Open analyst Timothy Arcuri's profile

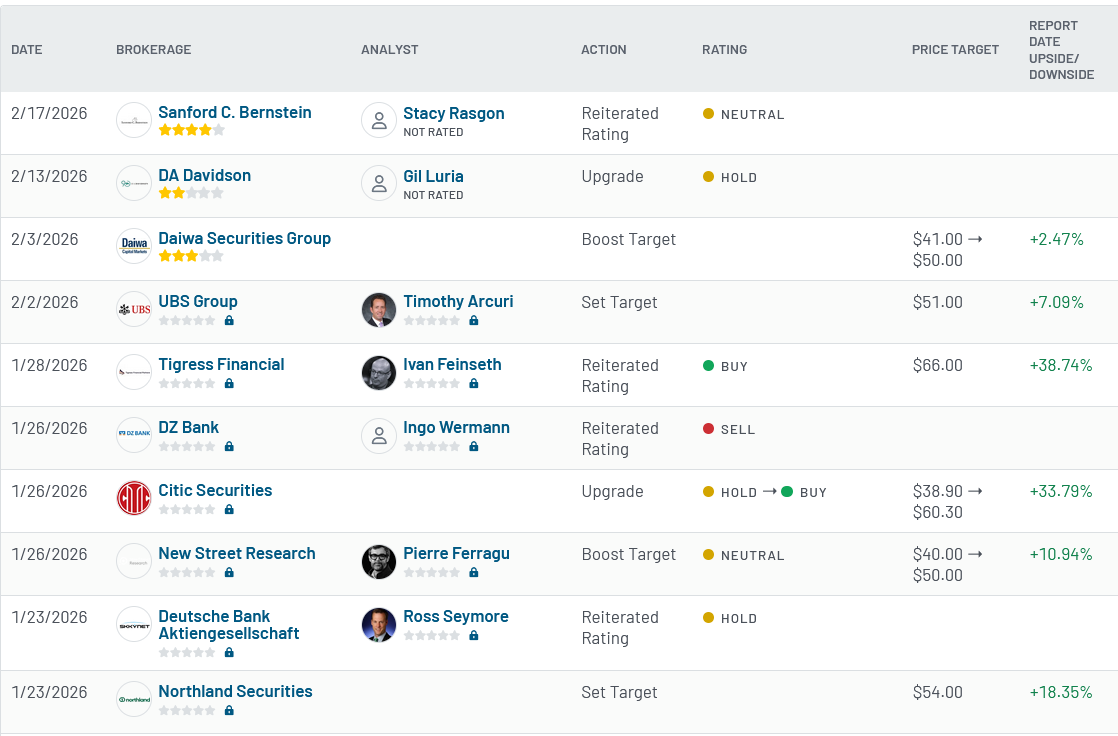pyautogui.click(x=458, y=302)
